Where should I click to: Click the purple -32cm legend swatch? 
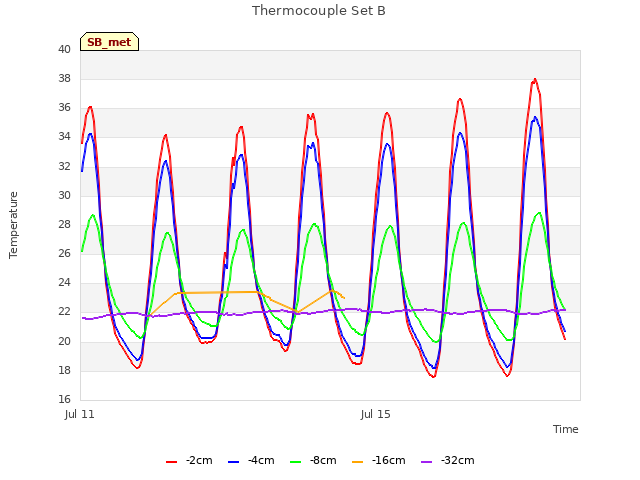427,462
